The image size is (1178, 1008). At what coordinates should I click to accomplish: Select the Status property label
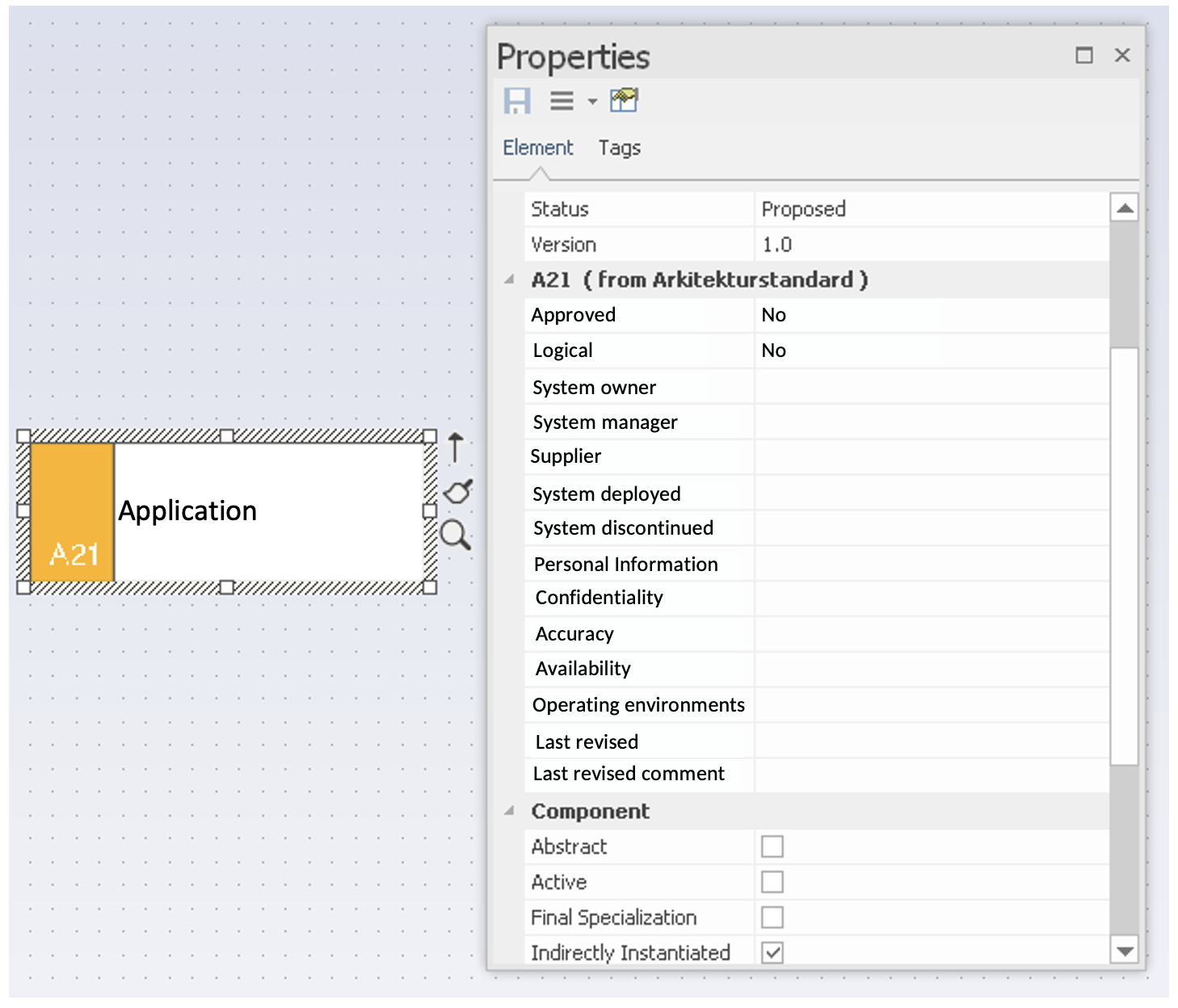(560, 209)
